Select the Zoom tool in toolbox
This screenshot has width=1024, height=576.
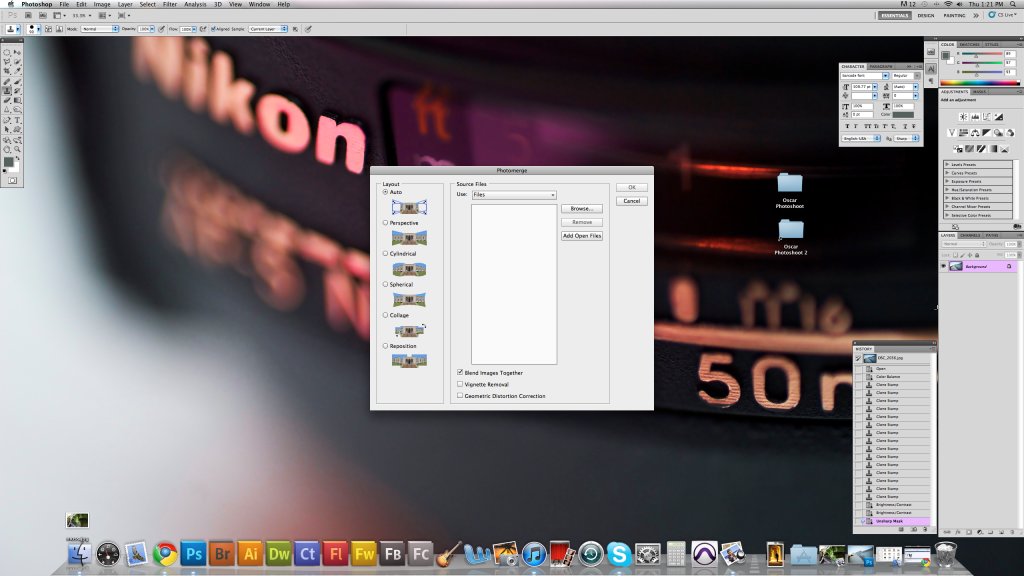tap(18, 149)
